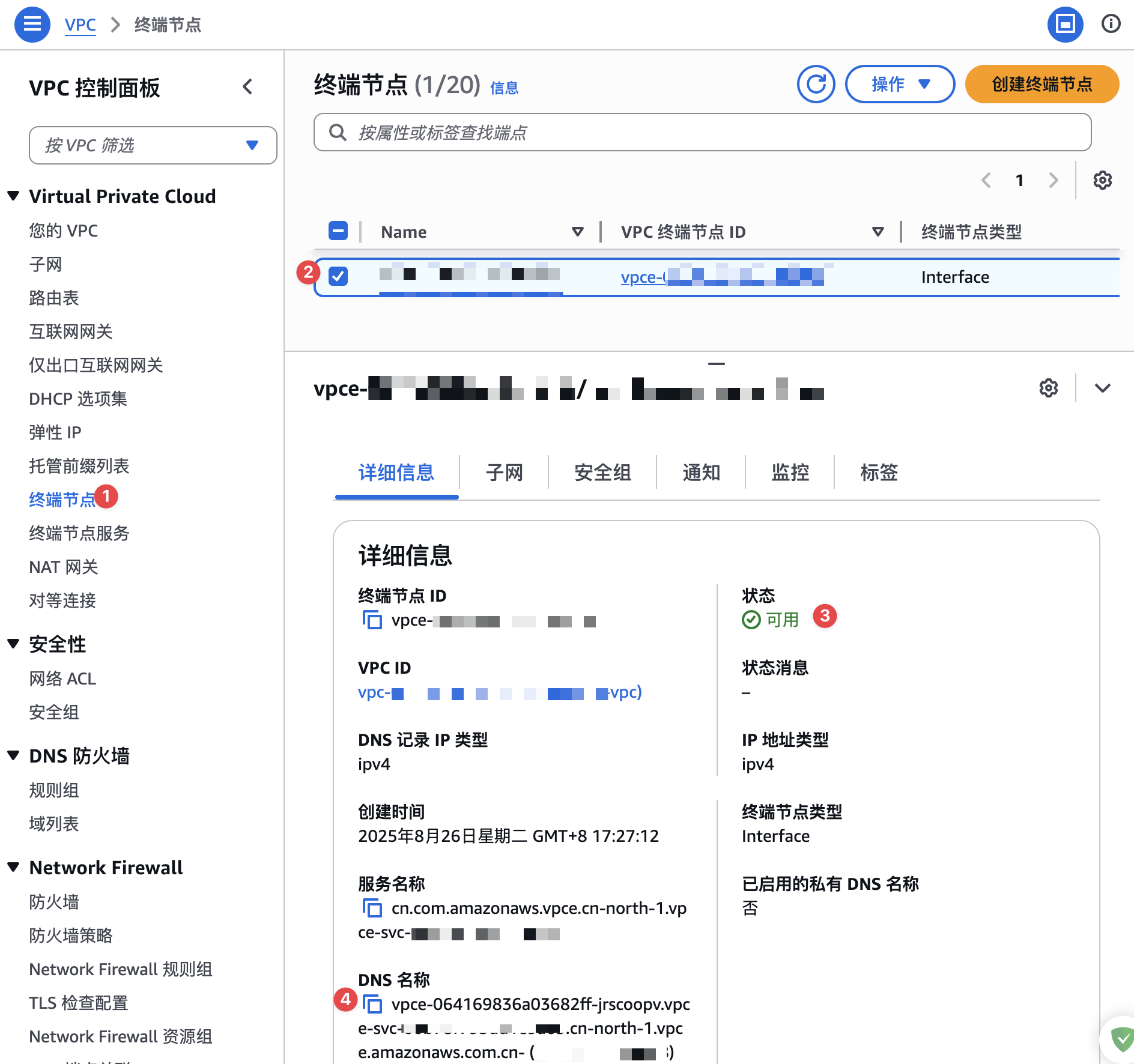Open the CloudShell panel icon
Image resolution: width=1134 pixels, height=1064 pixels.
pyautogui.click(x=1065, y=25)
